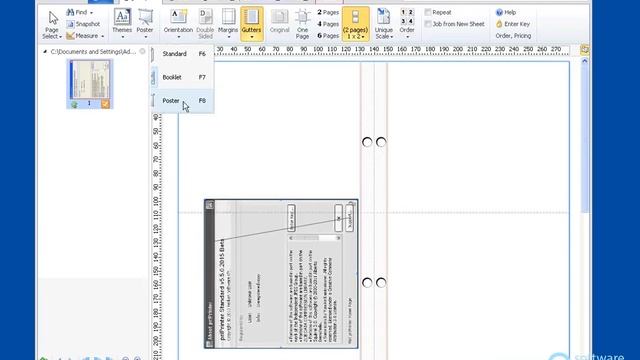Click the rotated About dialog page preview
Viewport: 640px width, 360px height.
[x=281, y=273]
